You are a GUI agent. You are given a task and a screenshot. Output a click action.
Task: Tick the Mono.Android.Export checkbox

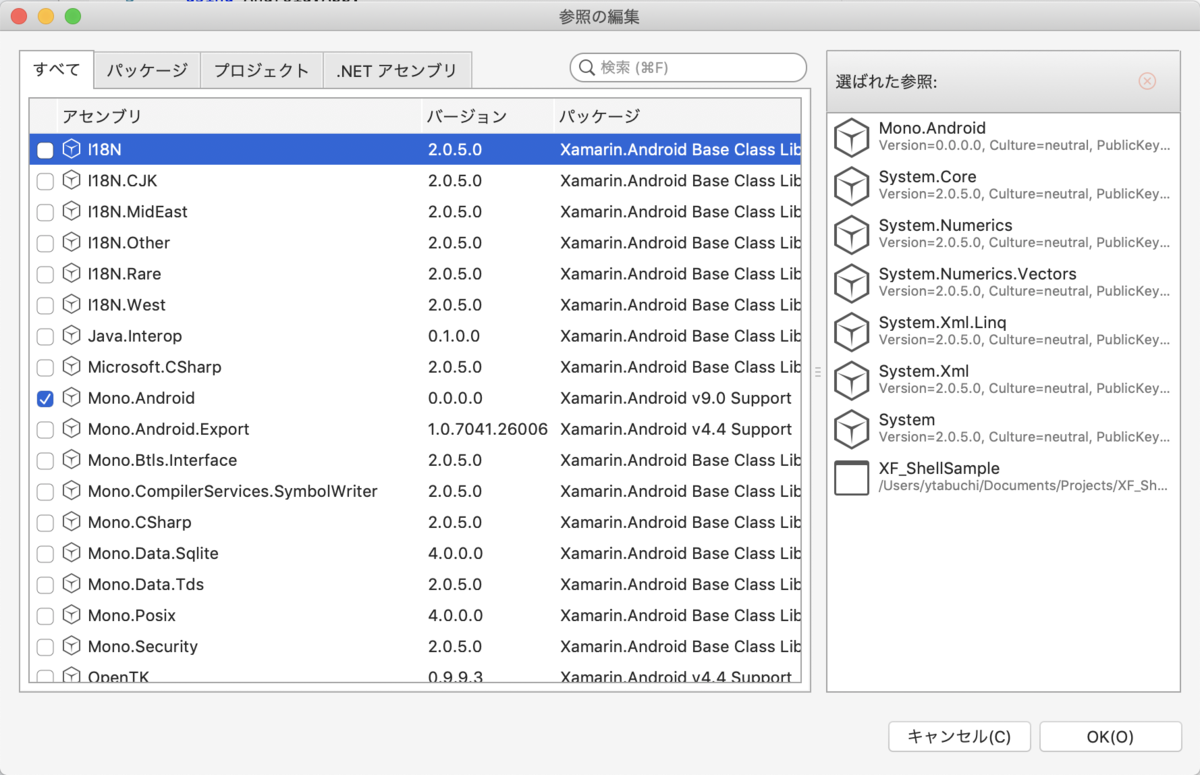[45, 429]
